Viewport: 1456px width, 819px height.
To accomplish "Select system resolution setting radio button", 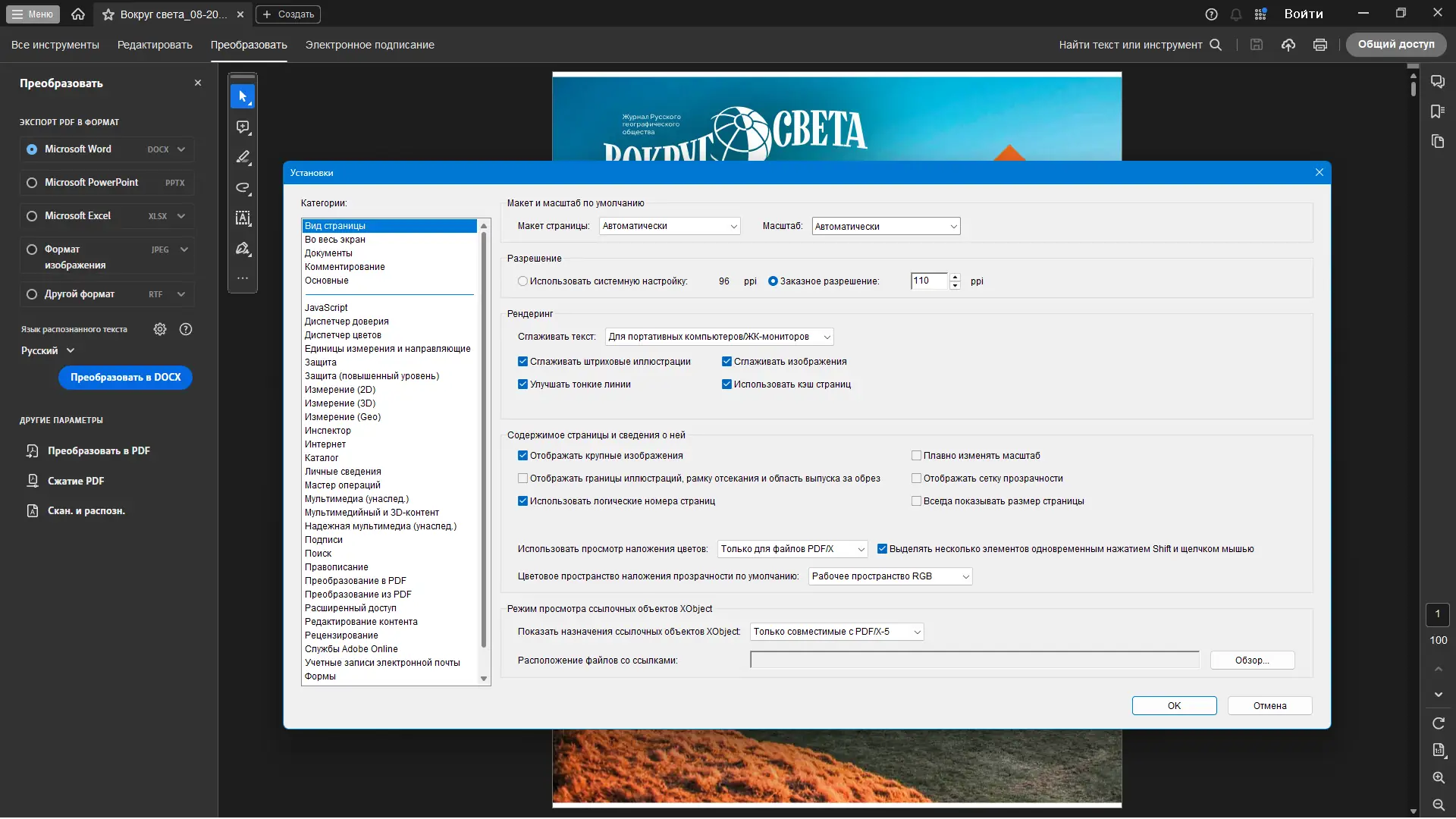I will click(522, 281).
